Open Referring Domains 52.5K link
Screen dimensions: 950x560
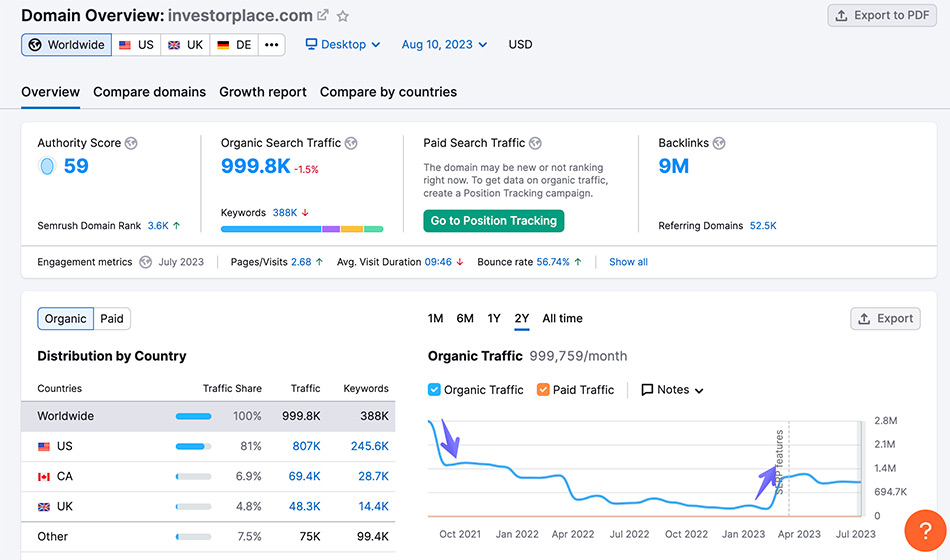point(763,225)
